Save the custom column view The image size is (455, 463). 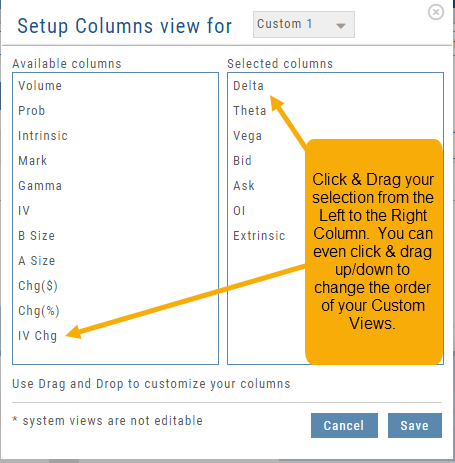point(415,425)
